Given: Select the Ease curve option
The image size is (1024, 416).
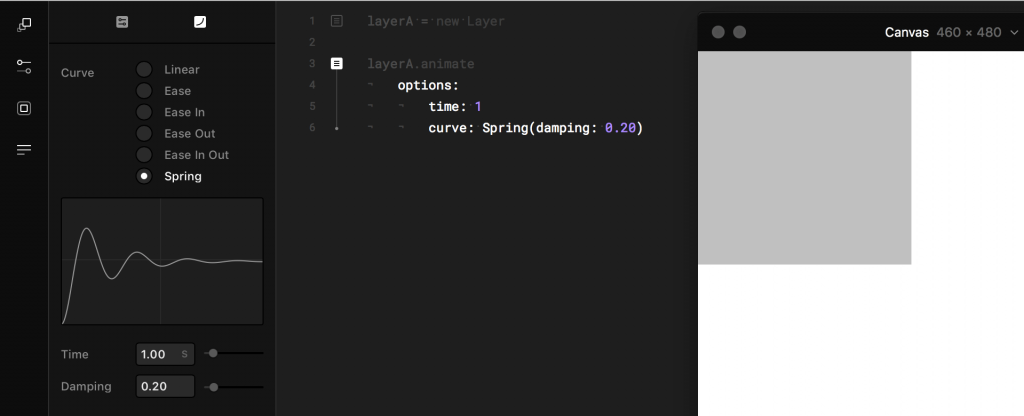Looking at the screenshot, I should click(x=144, y=91).
